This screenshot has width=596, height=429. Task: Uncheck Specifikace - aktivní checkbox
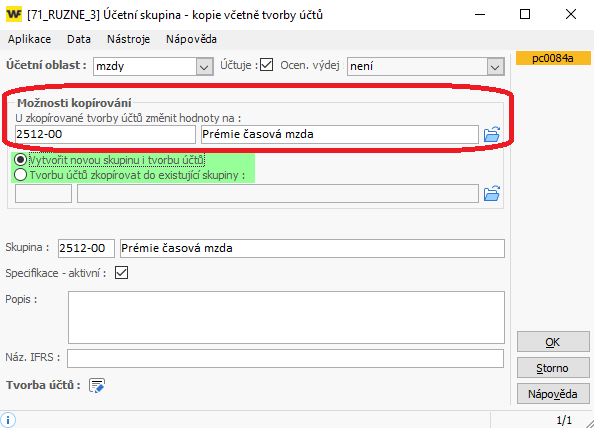(121, 272)
